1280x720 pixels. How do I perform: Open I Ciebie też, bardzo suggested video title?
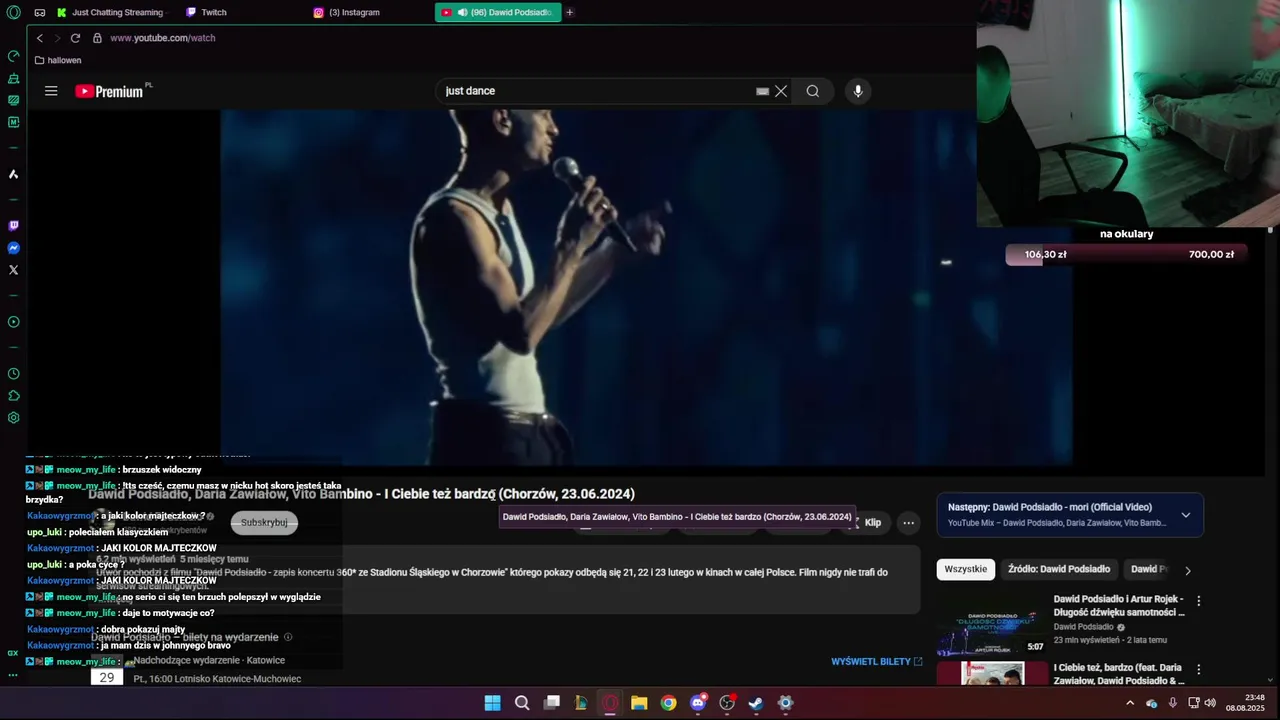tap(1119, 674)
